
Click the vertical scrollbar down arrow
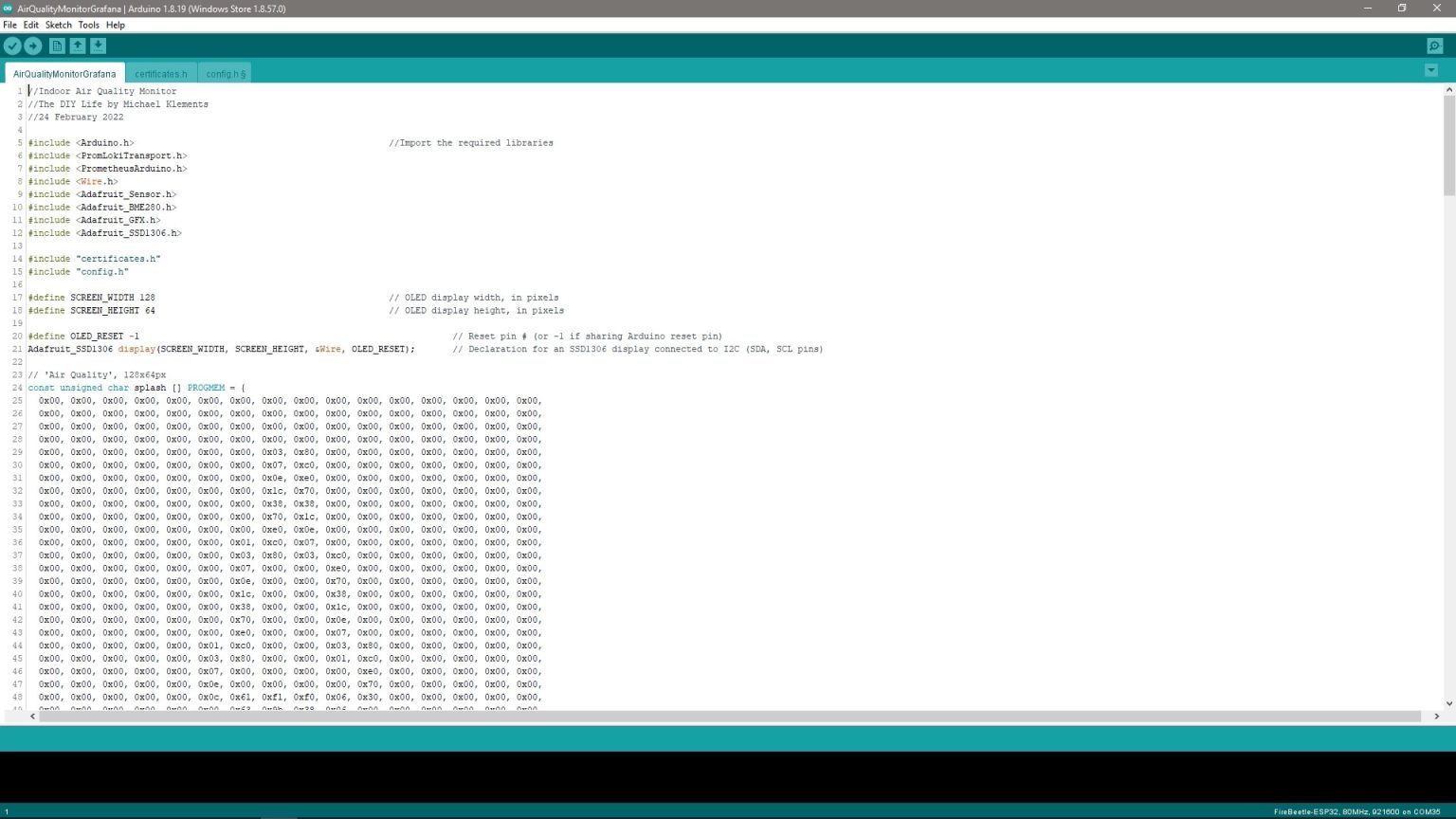pos(1448,703)
